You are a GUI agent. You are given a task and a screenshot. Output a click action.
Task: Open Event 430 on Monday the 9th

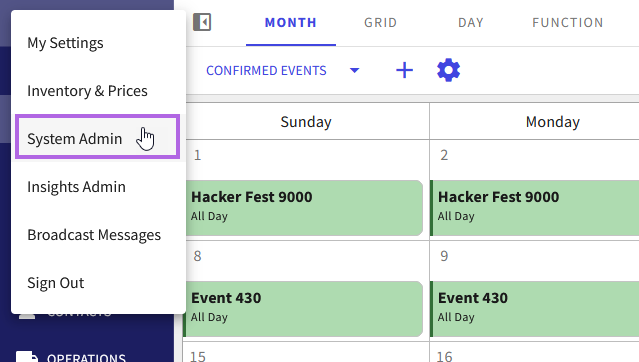pyautogui.click(x=535, y=309)
